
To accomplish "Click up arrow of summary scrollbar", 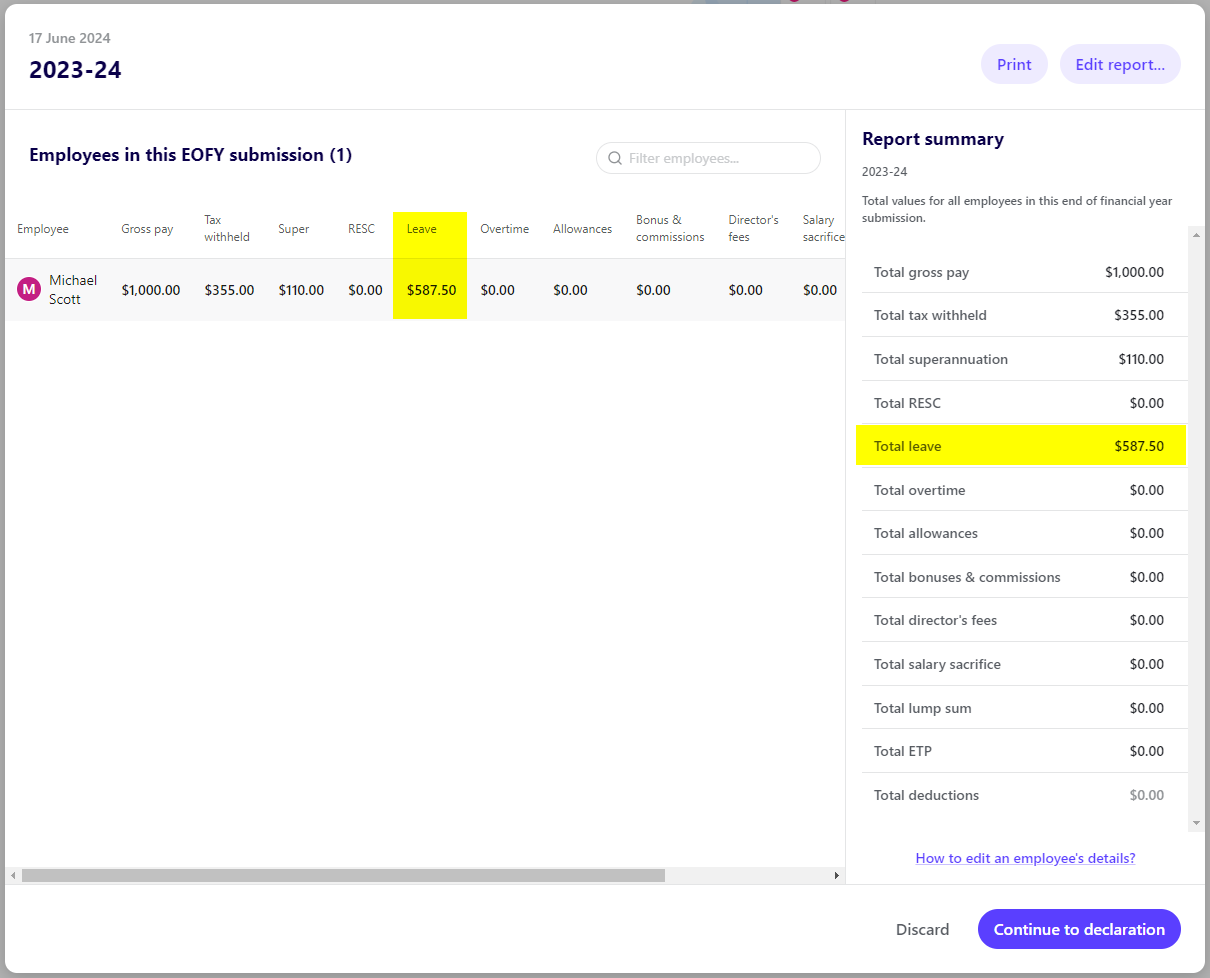I will coord(1196,234).
